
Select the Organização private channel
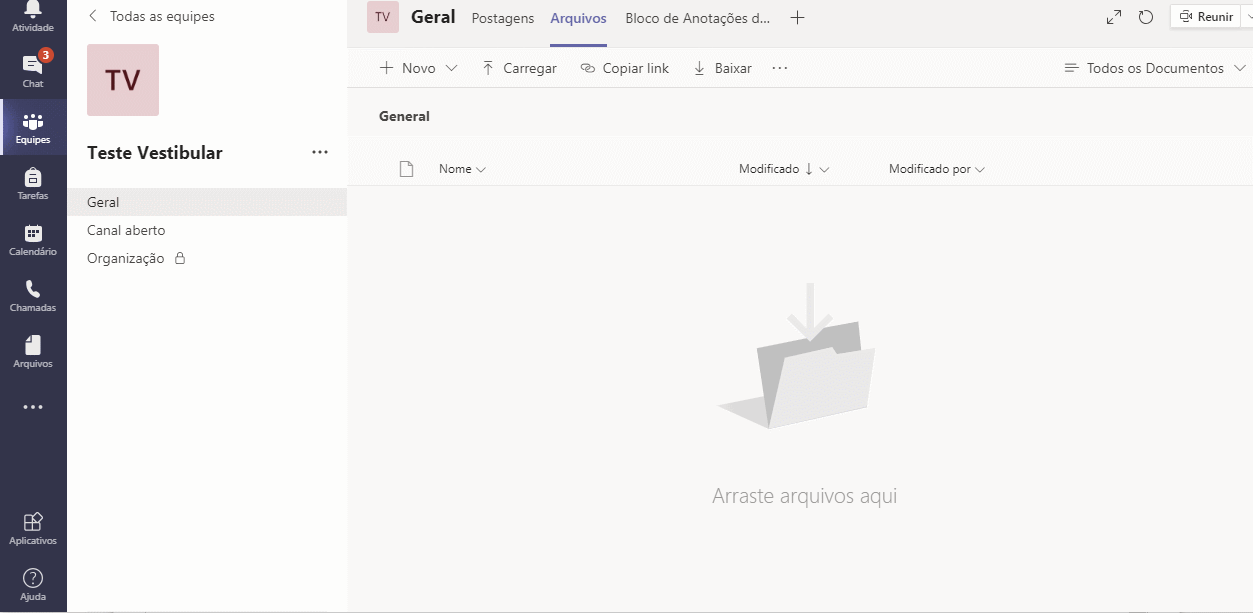[x=207, y=258]
